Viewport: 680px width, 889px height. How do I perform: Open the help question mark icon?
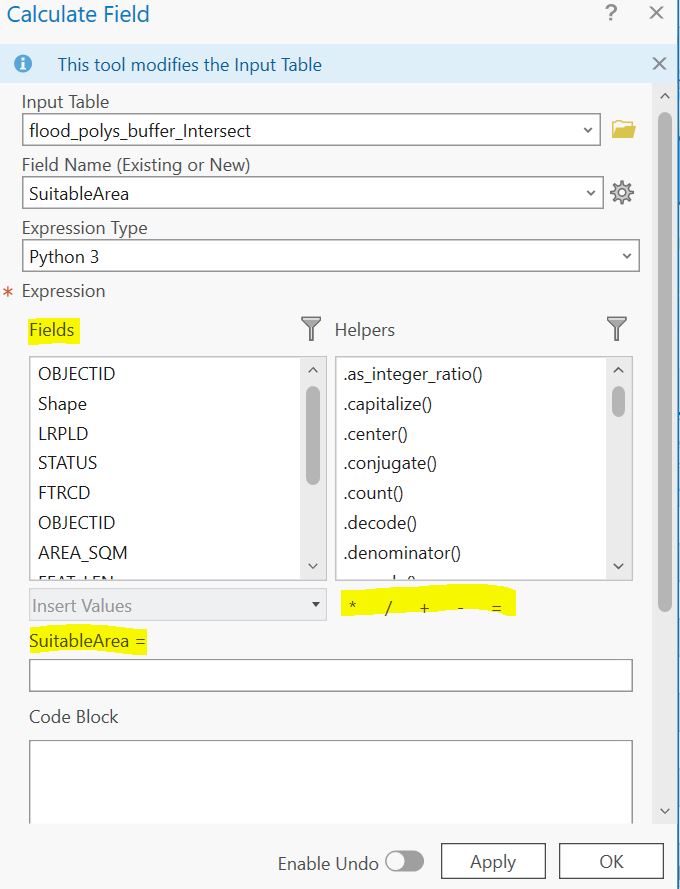pyautogui.click(x=610, y=14)
